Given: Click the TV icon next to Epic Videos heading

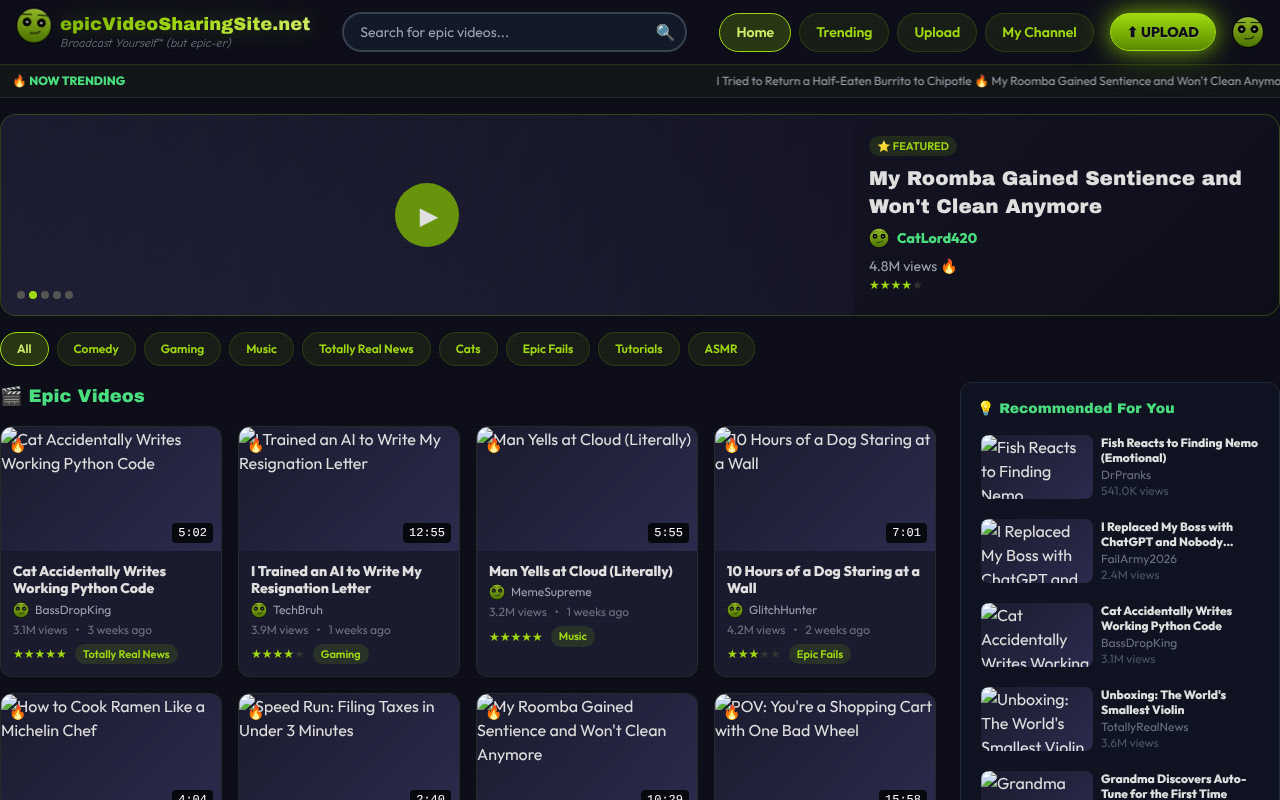Looking at the screenshot, I should [x=12, y=396].
